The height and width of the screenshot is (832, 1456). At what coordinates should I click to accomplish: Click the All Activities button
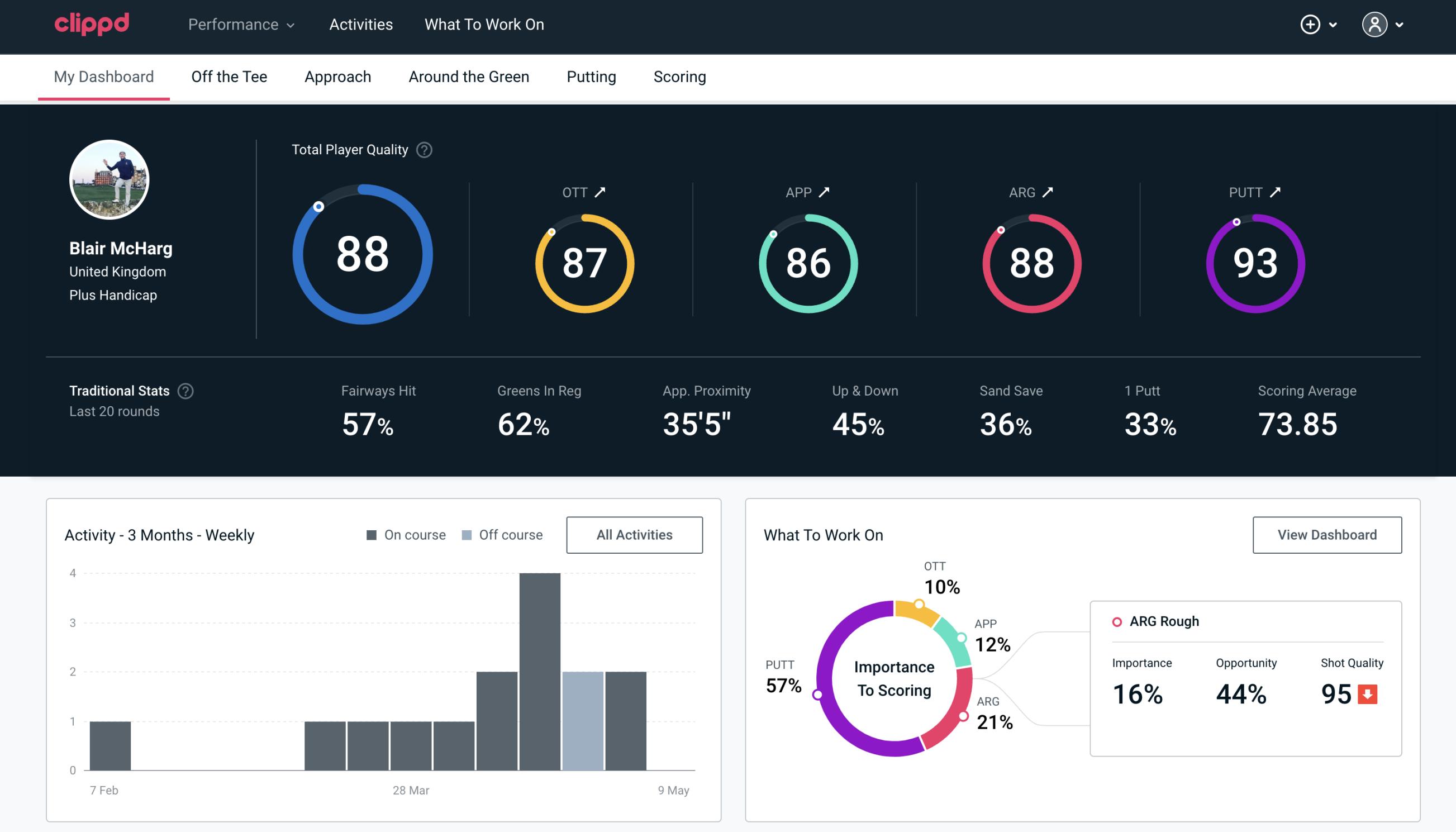tap(634, 534)
